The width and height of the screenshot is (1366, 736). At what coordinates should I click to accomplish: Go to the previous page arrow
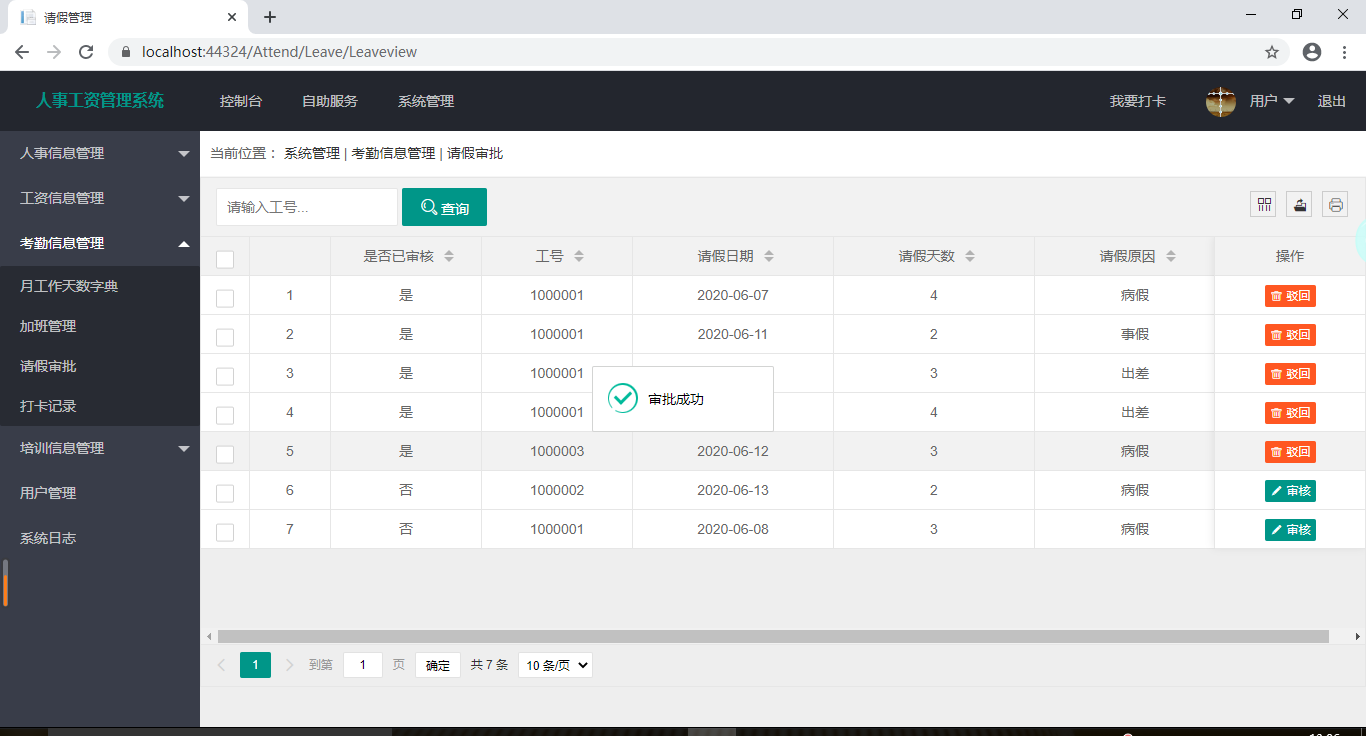(222, 665)
